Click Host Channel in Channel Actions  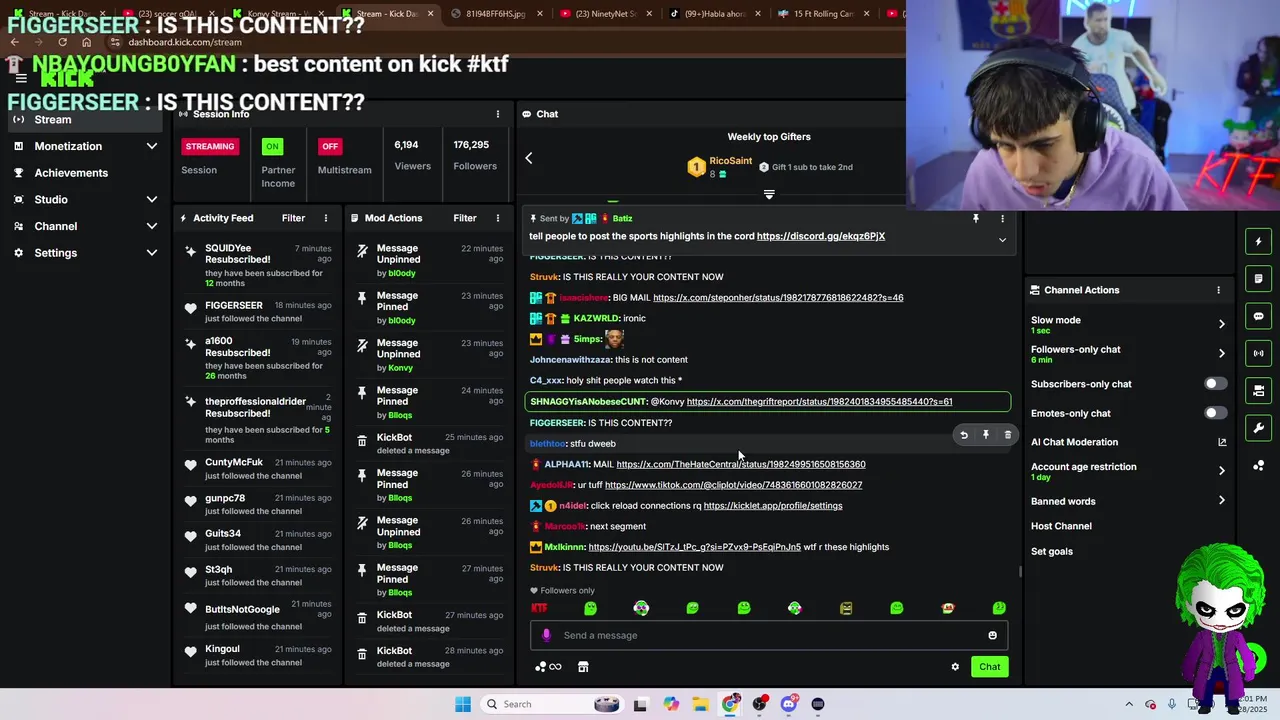[1061, 526]
